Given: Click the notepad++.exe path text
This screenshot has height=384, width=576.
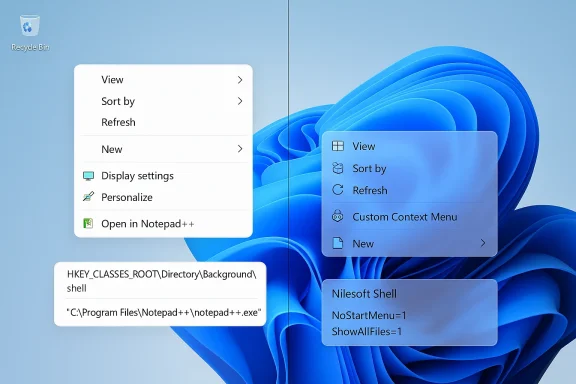Looking at the screenshot, I should [x=164, y=313].
